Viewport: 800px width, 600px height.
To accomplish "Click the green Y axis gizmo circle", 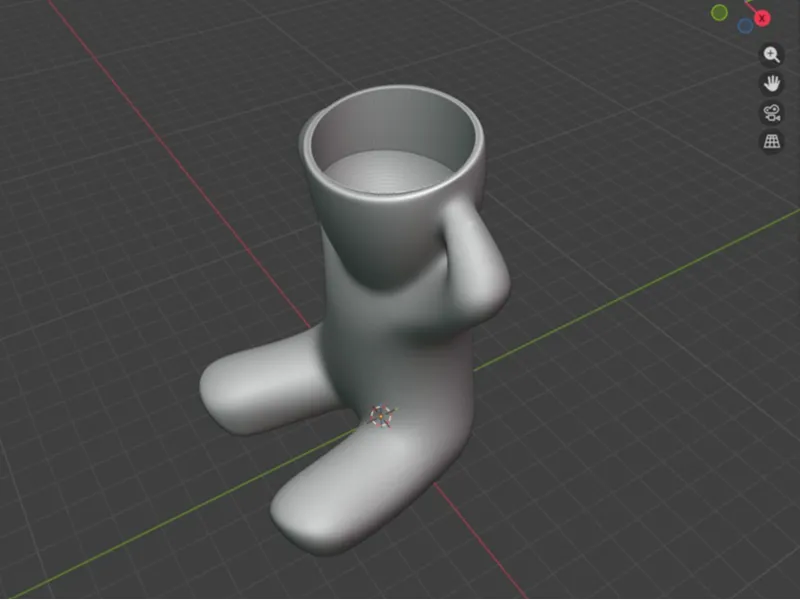I will click(x=719, y=13).
